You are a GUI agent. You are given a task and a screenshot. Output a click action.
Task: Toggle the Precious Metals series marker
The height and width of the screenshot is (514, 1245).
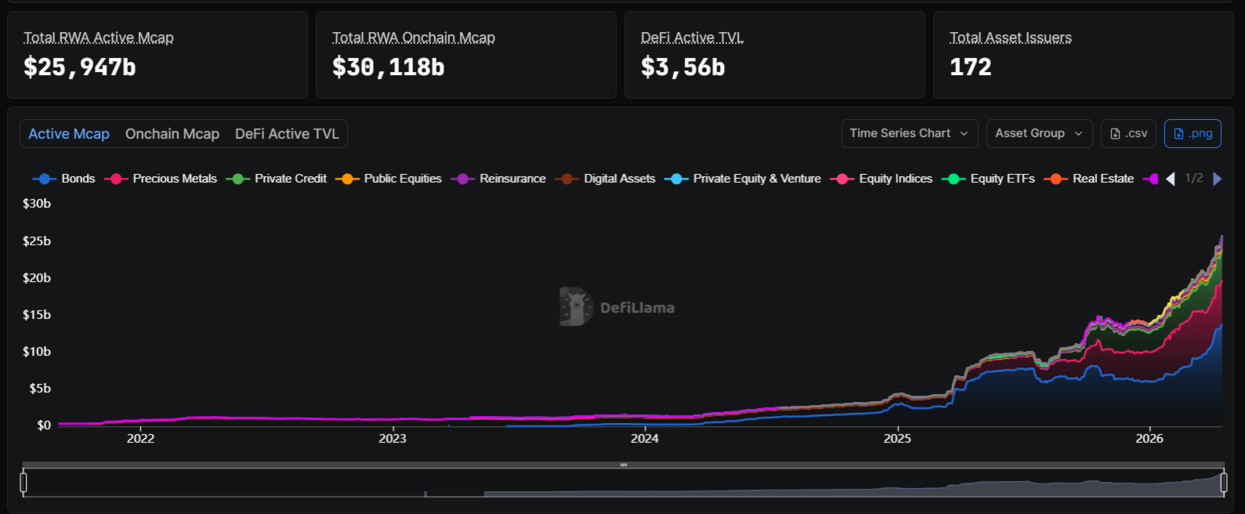[x=116, y=179]
